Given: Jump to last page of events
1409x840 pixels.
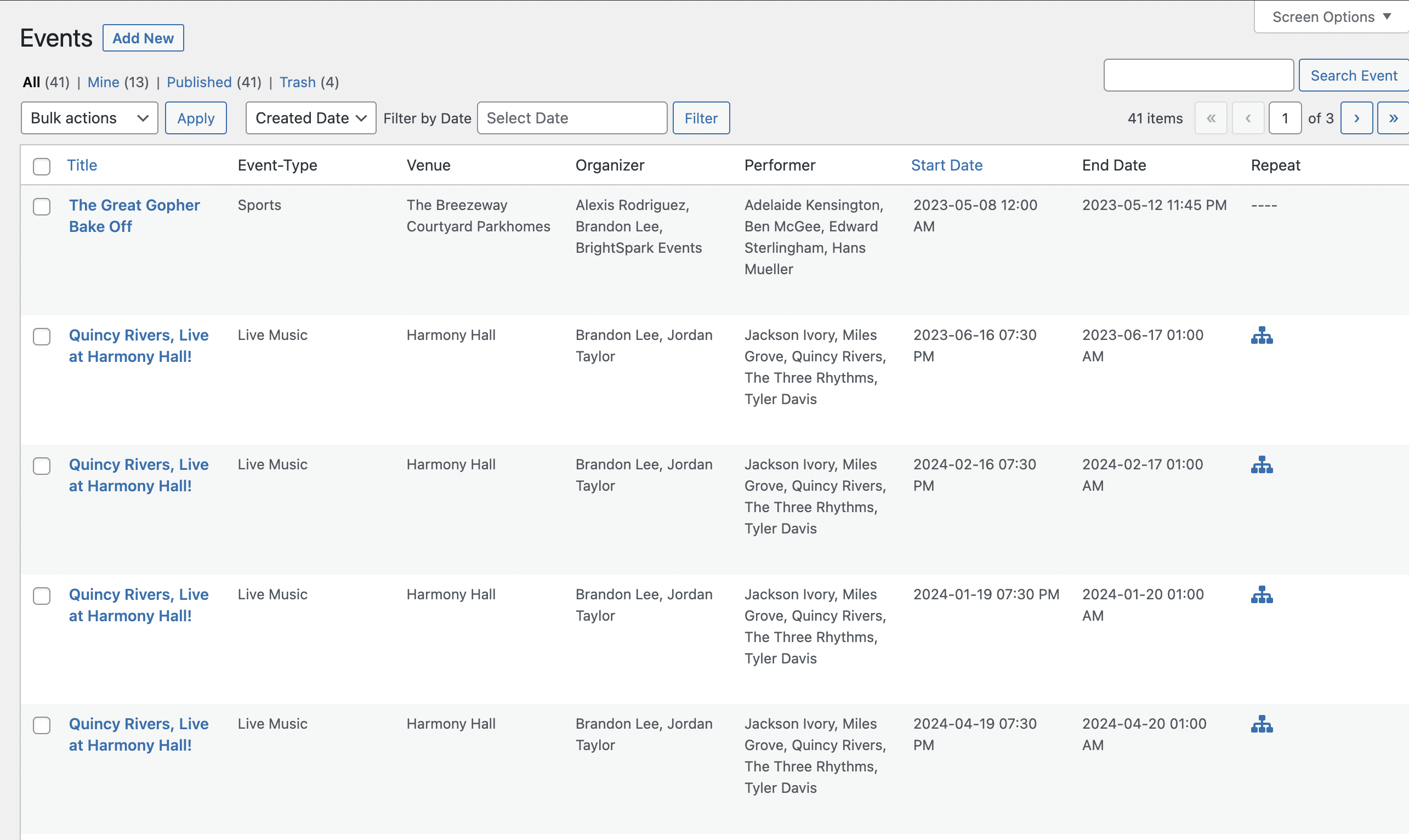Looking at the screenshot, I should pyautogui.click(x=1393, y=118).
